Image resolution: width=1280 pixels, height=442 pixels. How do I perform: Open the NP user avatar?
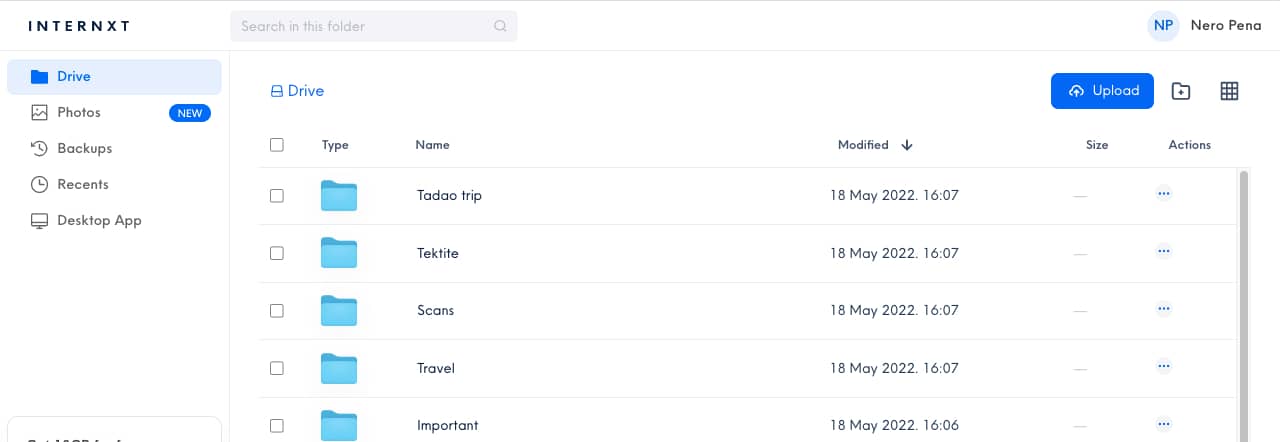[1163, 26]
